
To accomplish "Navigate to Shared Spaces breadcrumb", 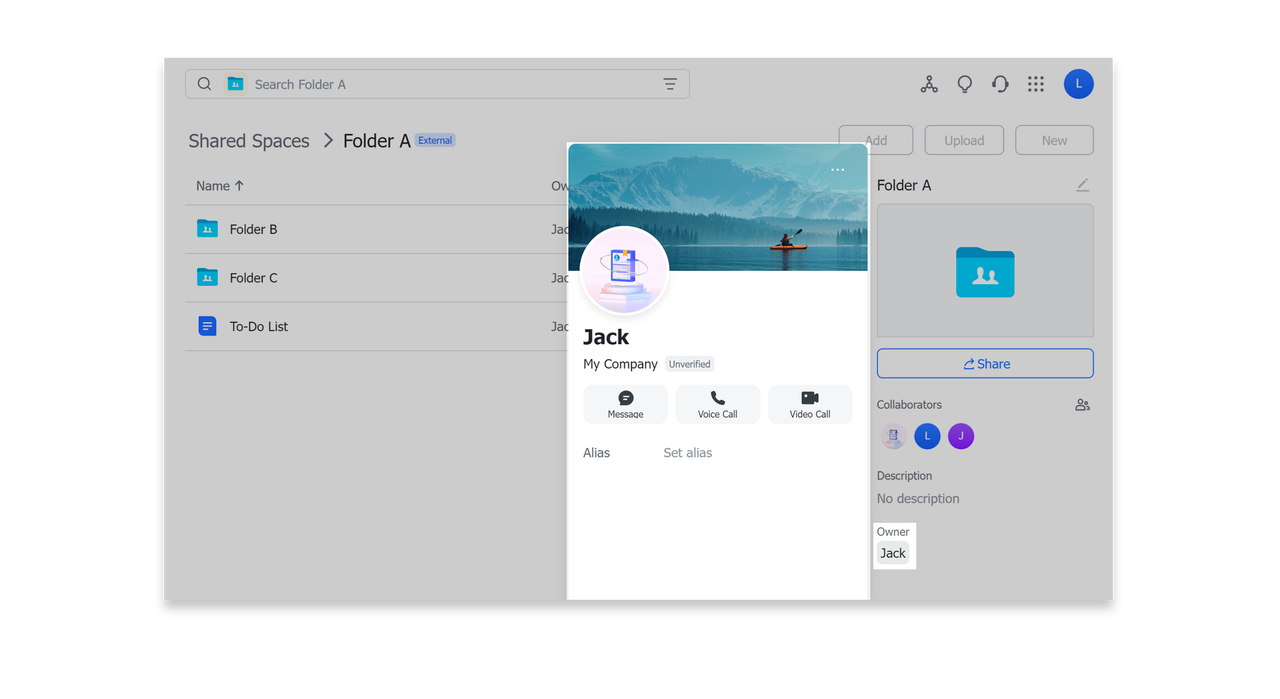I will point(249,141).
